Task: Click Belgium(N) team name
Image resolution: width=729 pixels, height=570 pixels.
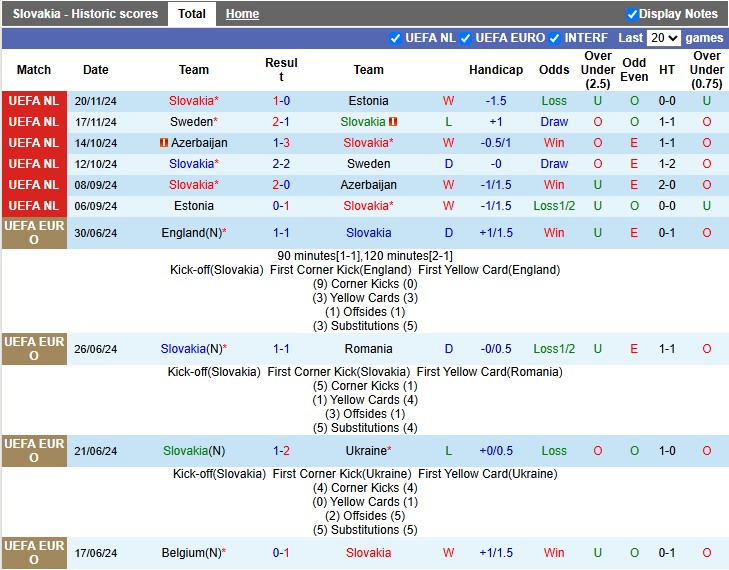Action: coord(191,553)
